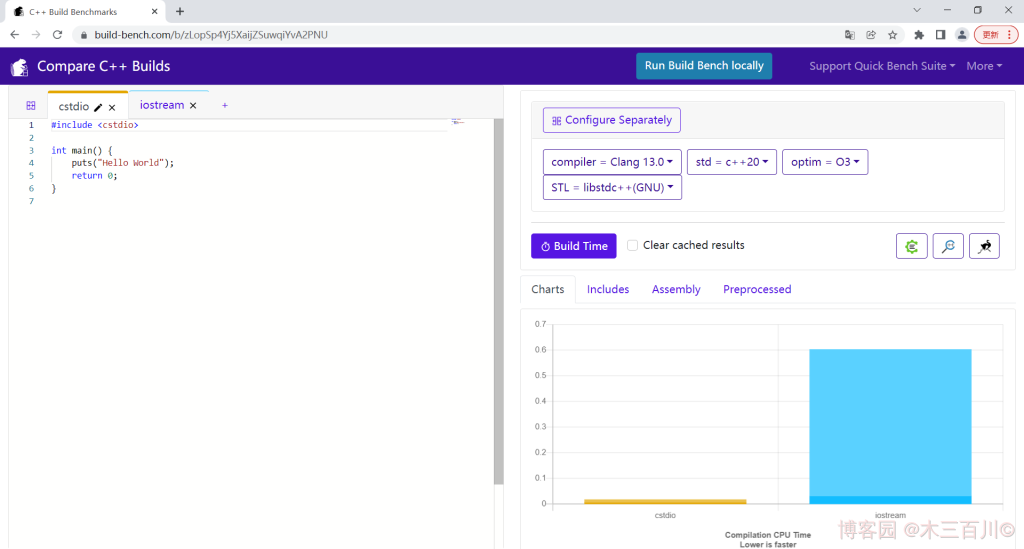Viewport: 1024px width, 549px height.
Task: Click the magnifier C++ Insights icon
Action: click(x=948, y=246)
